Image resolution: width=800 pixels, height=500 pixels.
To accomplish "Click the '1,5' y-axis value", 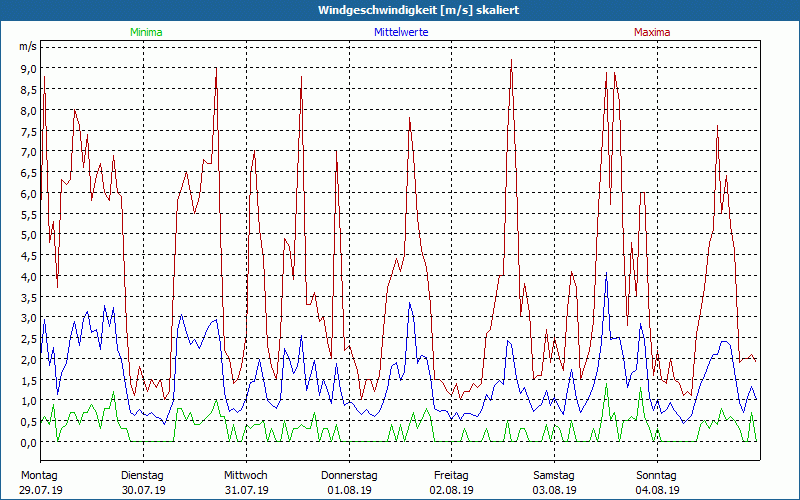I will [x=29, y=380].
